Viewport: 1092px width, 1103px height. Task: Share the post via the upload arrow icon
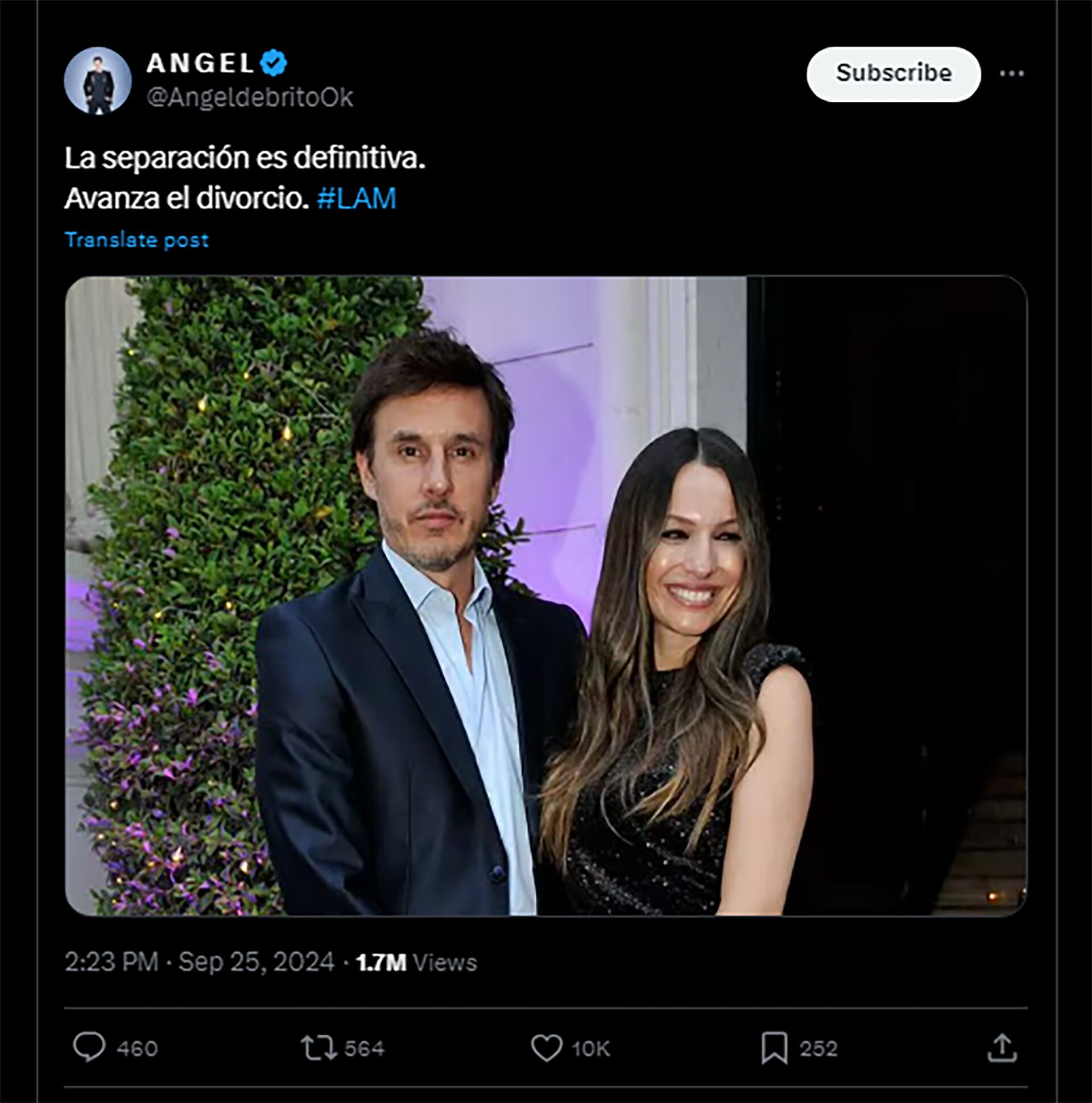pos(1002,1048)
